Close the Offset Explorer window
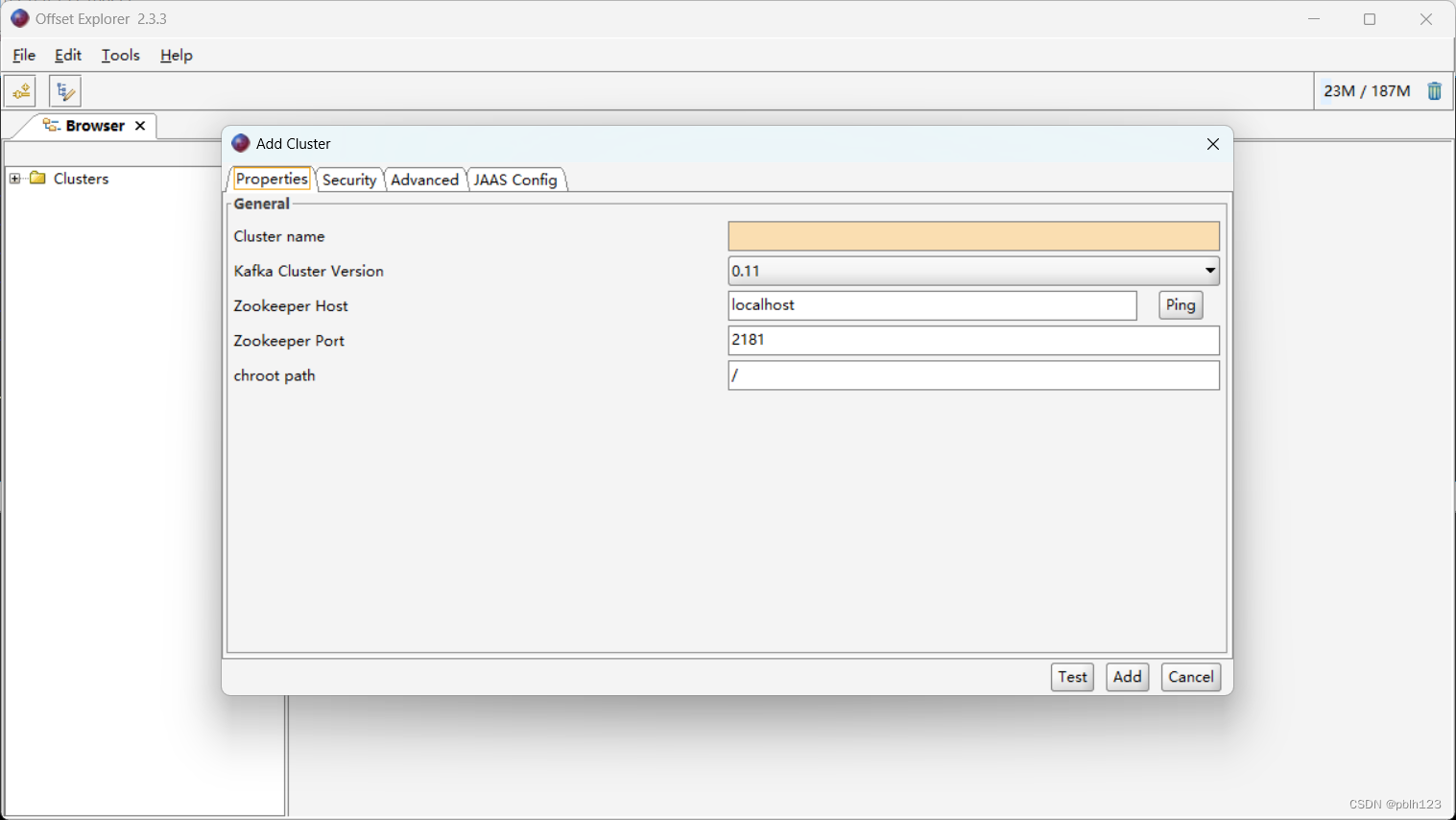This screenshot has width=1456, height=820. (x=1426, y=19)
